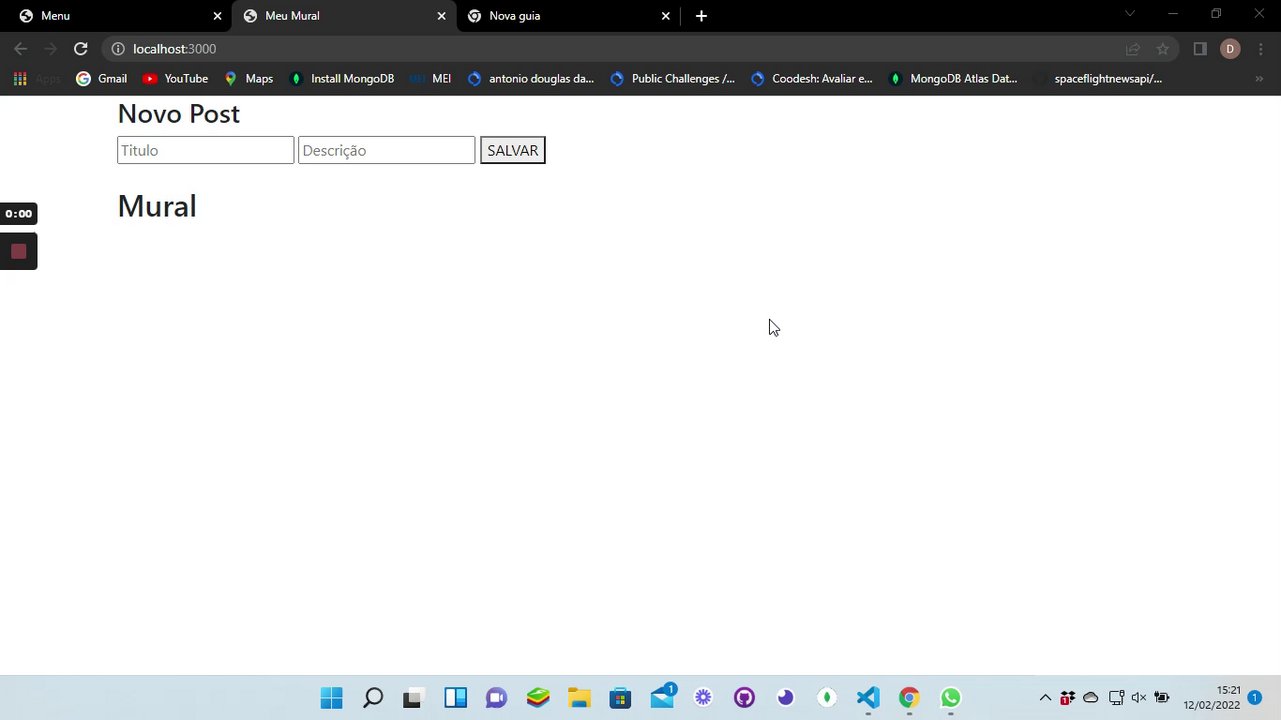Open GitHub Desktop from taskbar
Viewport: 1281px width, 720px height.
744,698
